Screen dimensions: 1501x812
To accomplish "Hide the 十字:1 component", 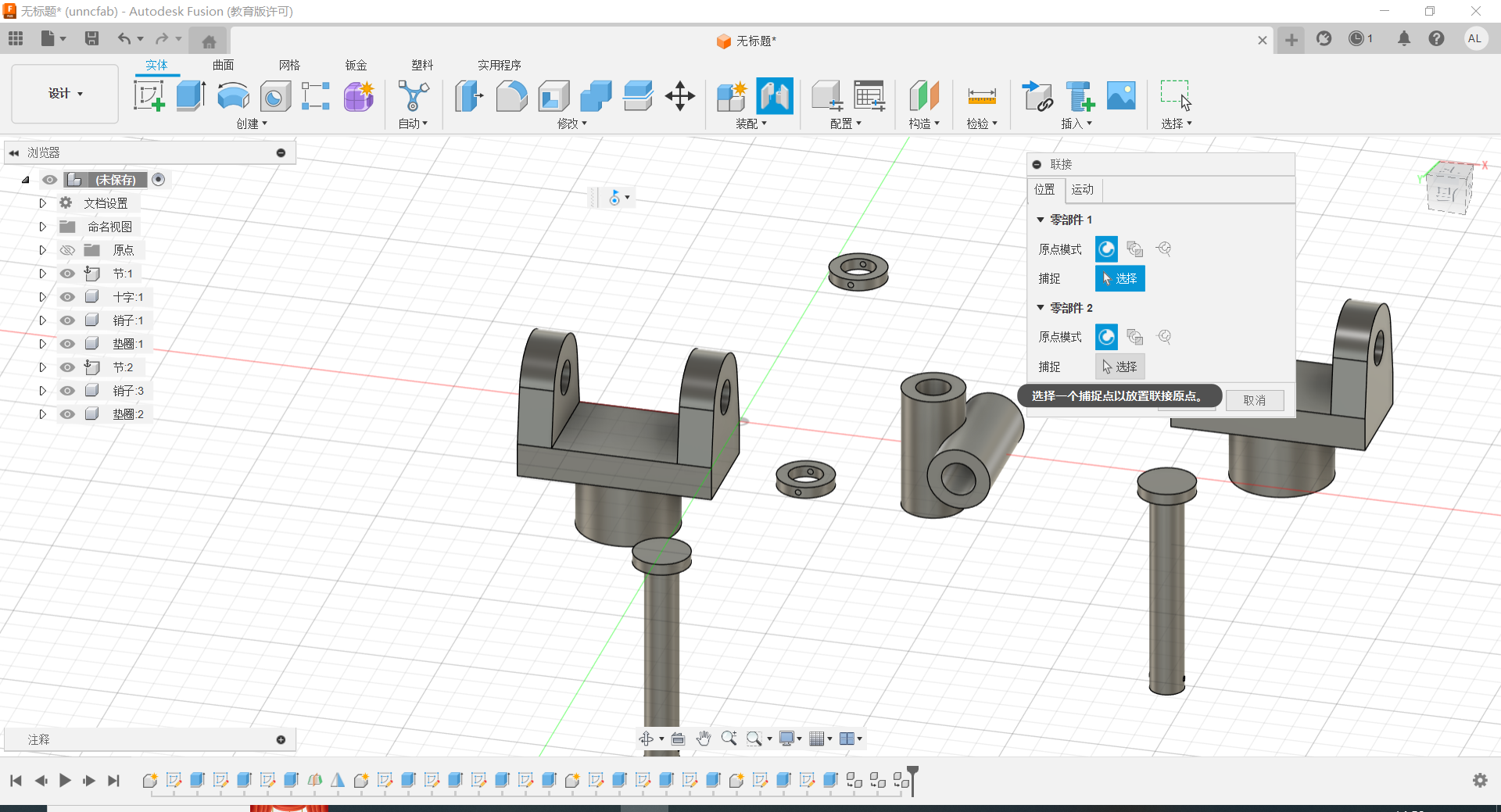I will coord(68,297).
